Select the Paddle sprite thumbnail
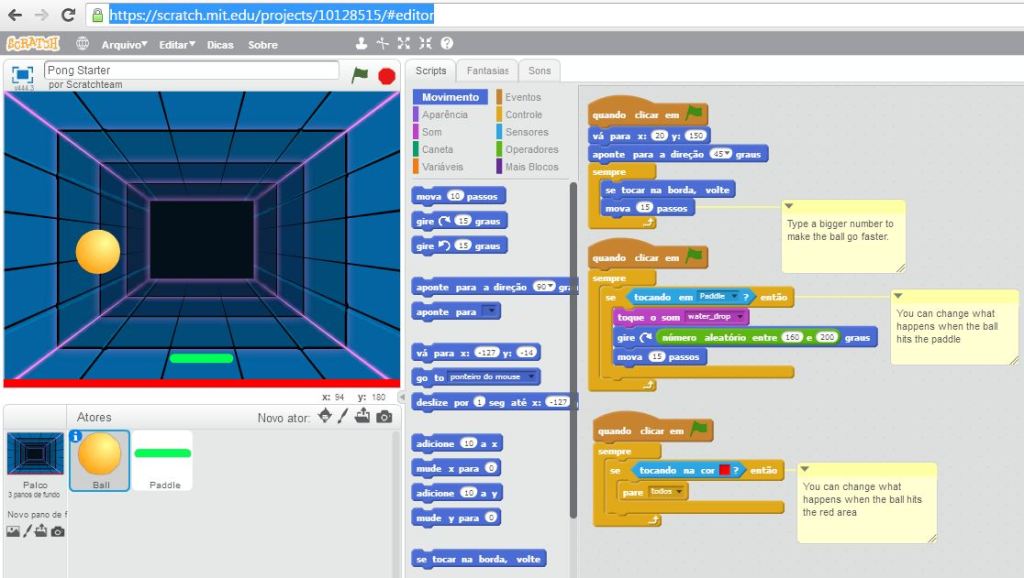The image size is (1024, 578). (x=163, y=460)
